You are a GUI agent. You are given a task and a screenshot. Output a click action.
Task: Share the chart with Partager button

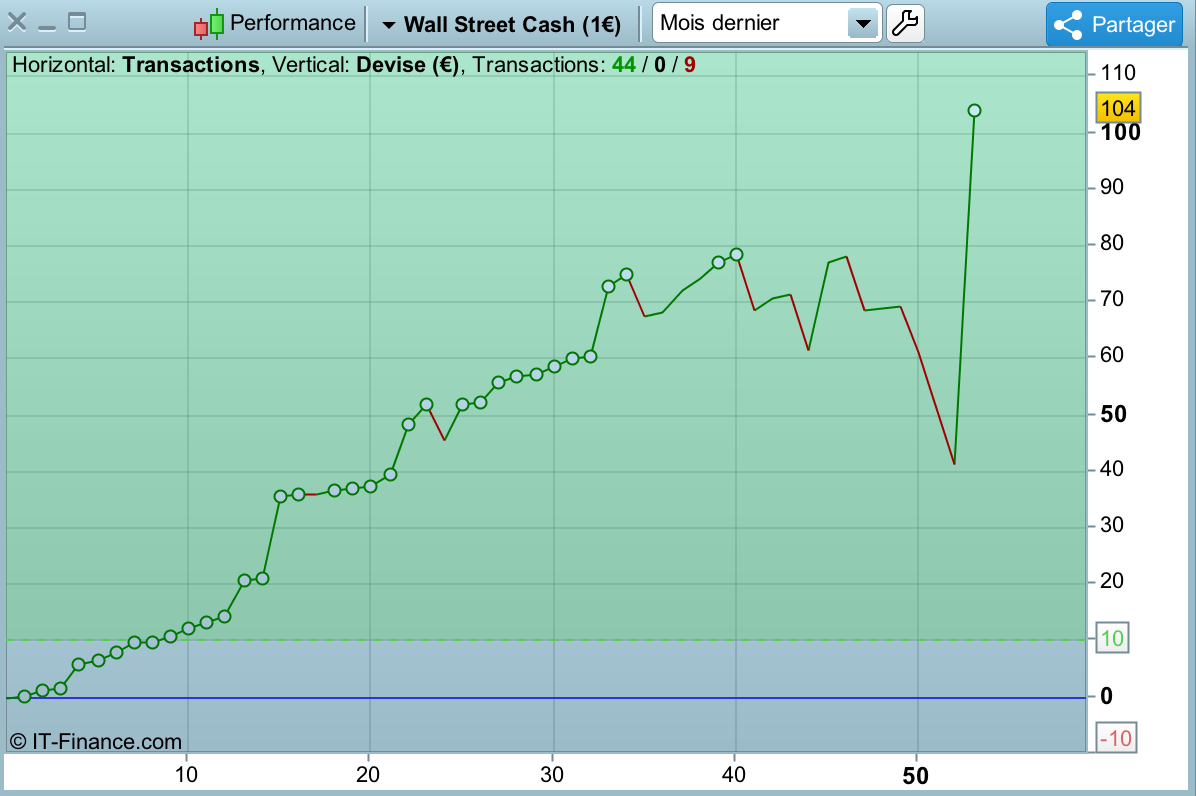point(1114,24)
